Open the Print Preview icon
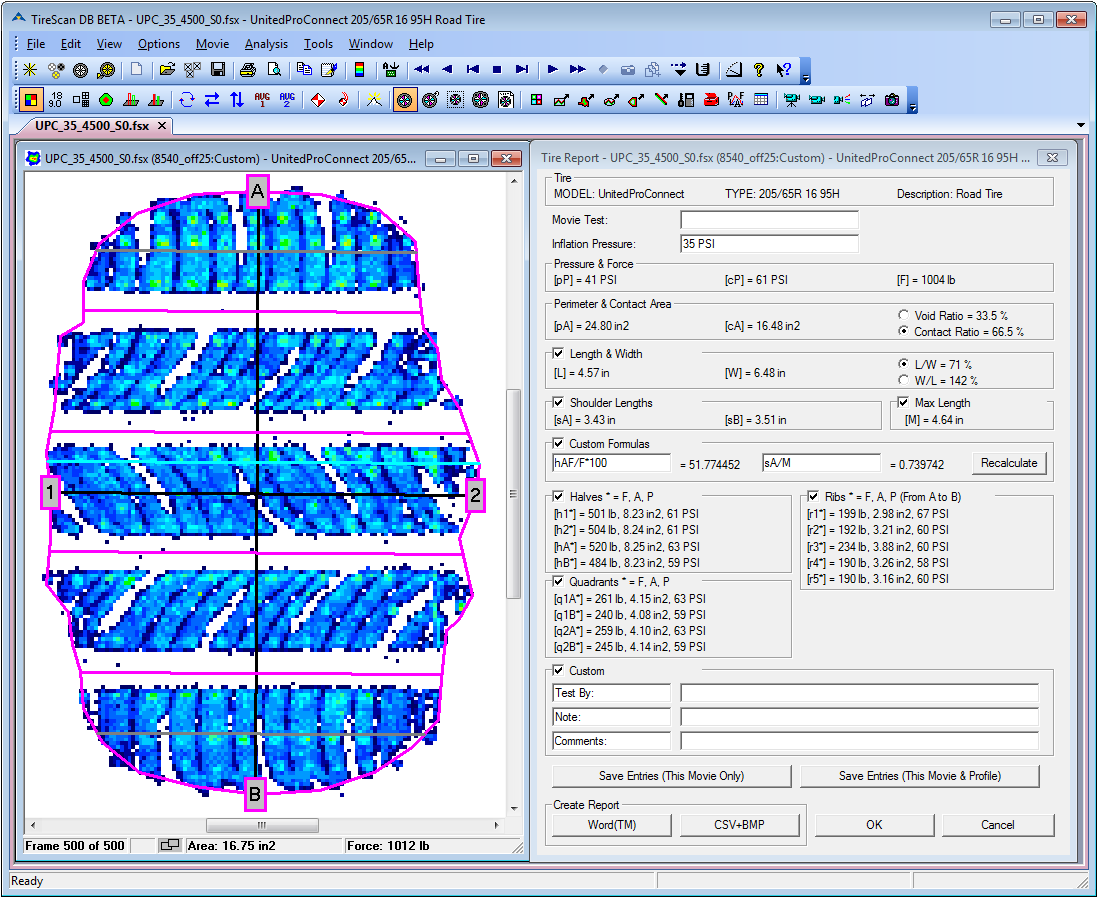 tap(275, 69)
